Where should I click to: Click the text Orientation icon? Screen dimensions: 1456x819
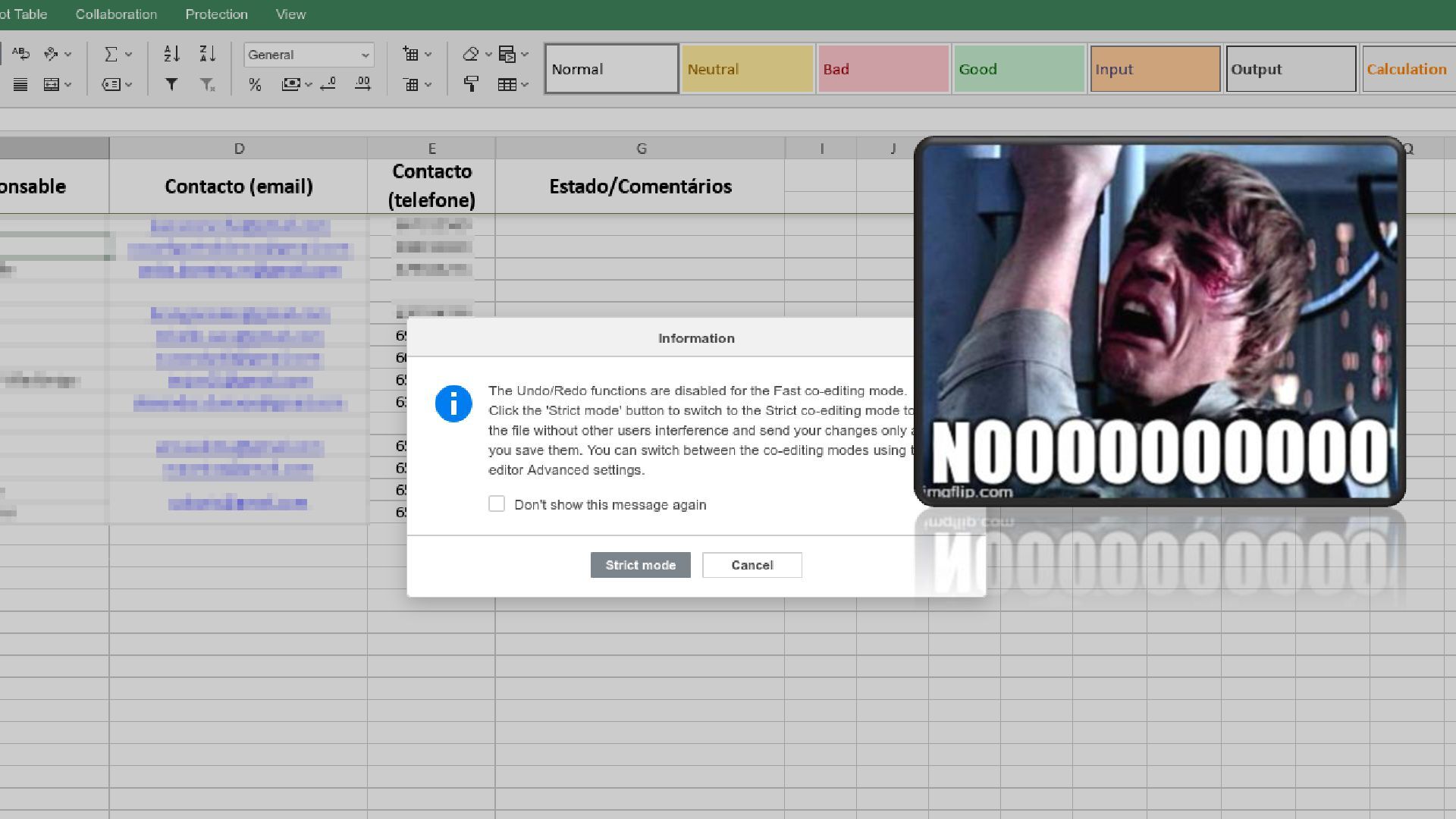click(51, 54)
